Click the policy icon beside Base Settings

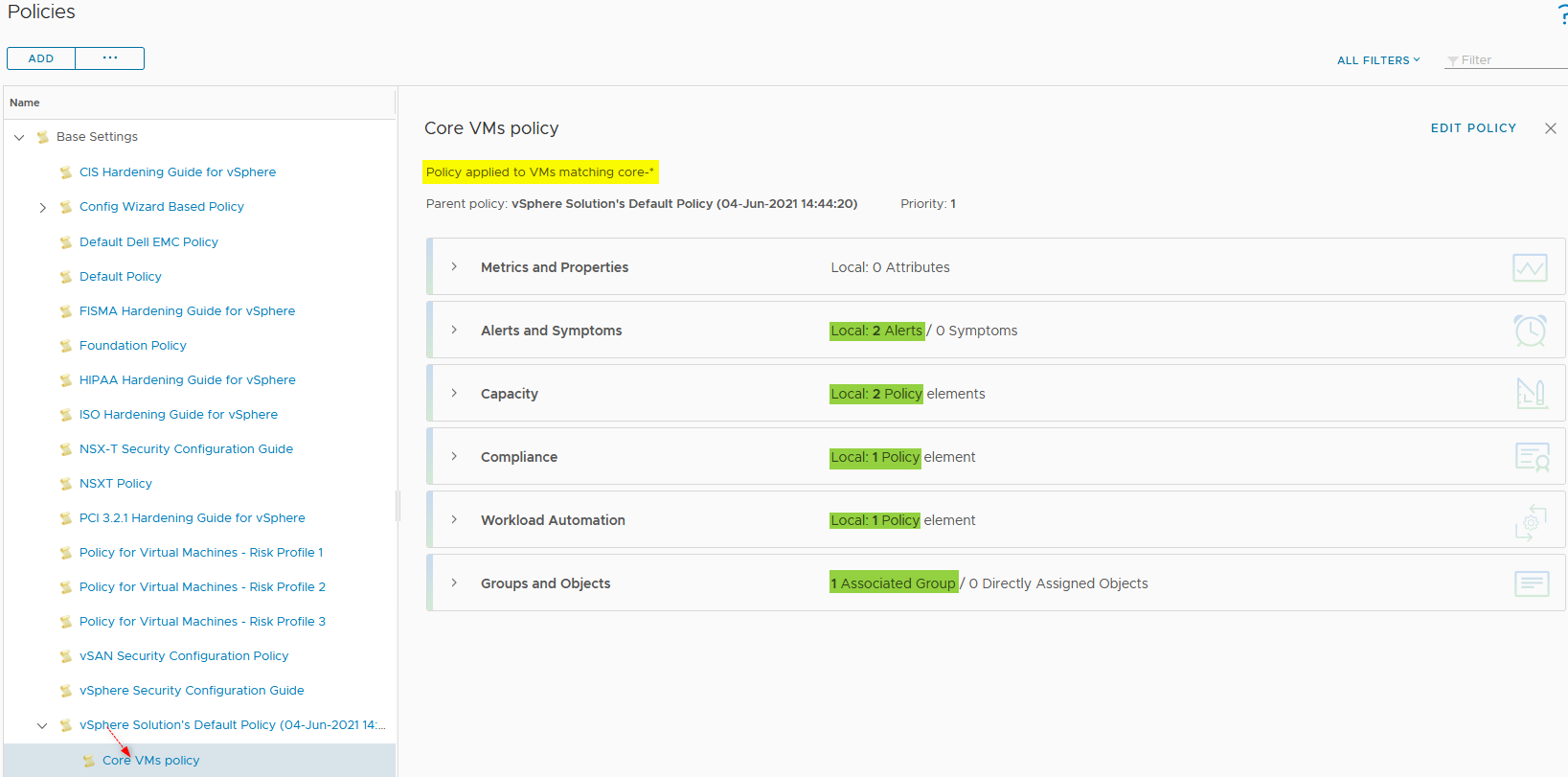point(42,137)
